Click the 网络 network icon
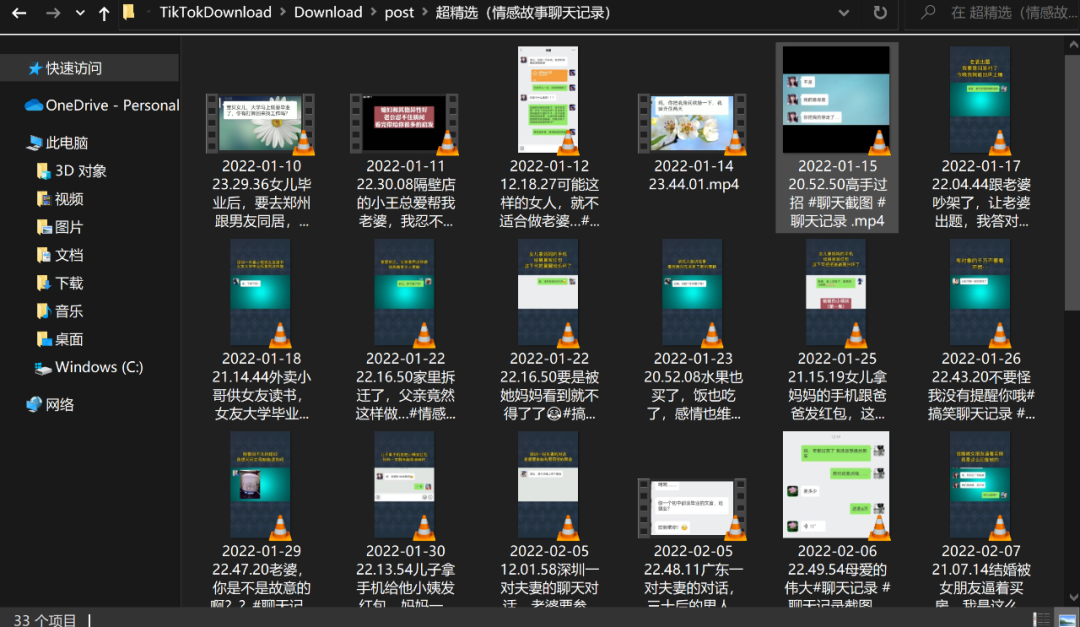Viewport: 1080px width, 627px height. (34, 404)
